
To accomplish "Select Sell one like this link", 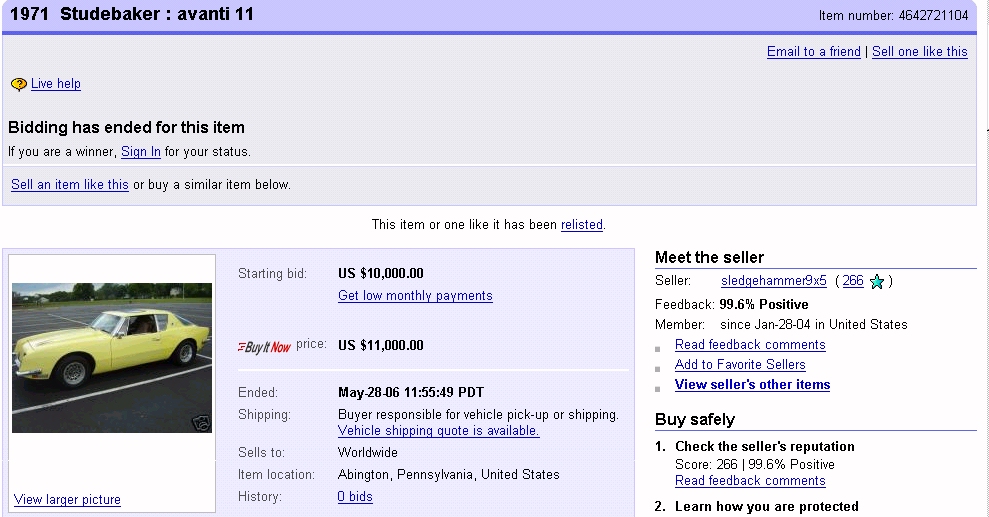I will click(x=919, y=52).
